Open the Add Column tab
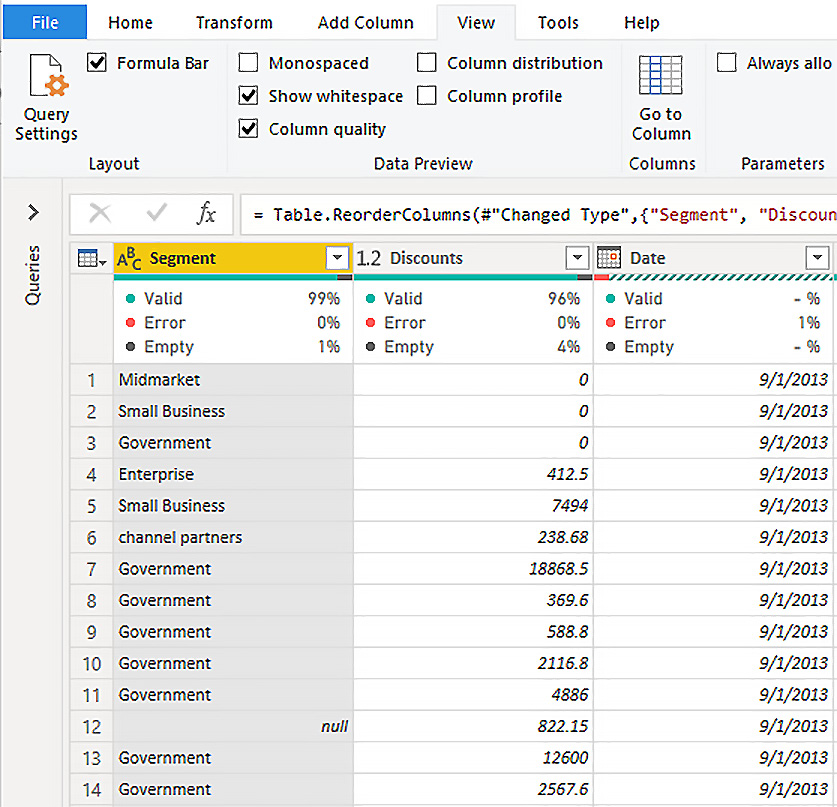The image size is (837, 807). pyautogui.click(x=365, y=22)
